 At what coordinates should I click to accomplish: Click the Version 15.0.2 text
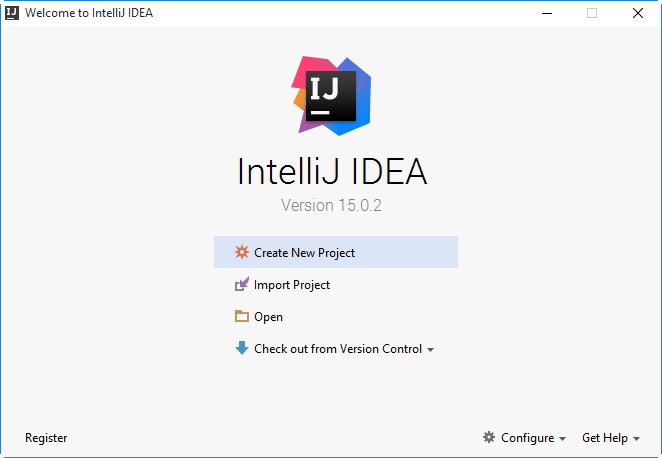pyautogui.click(x=331, y=205)
